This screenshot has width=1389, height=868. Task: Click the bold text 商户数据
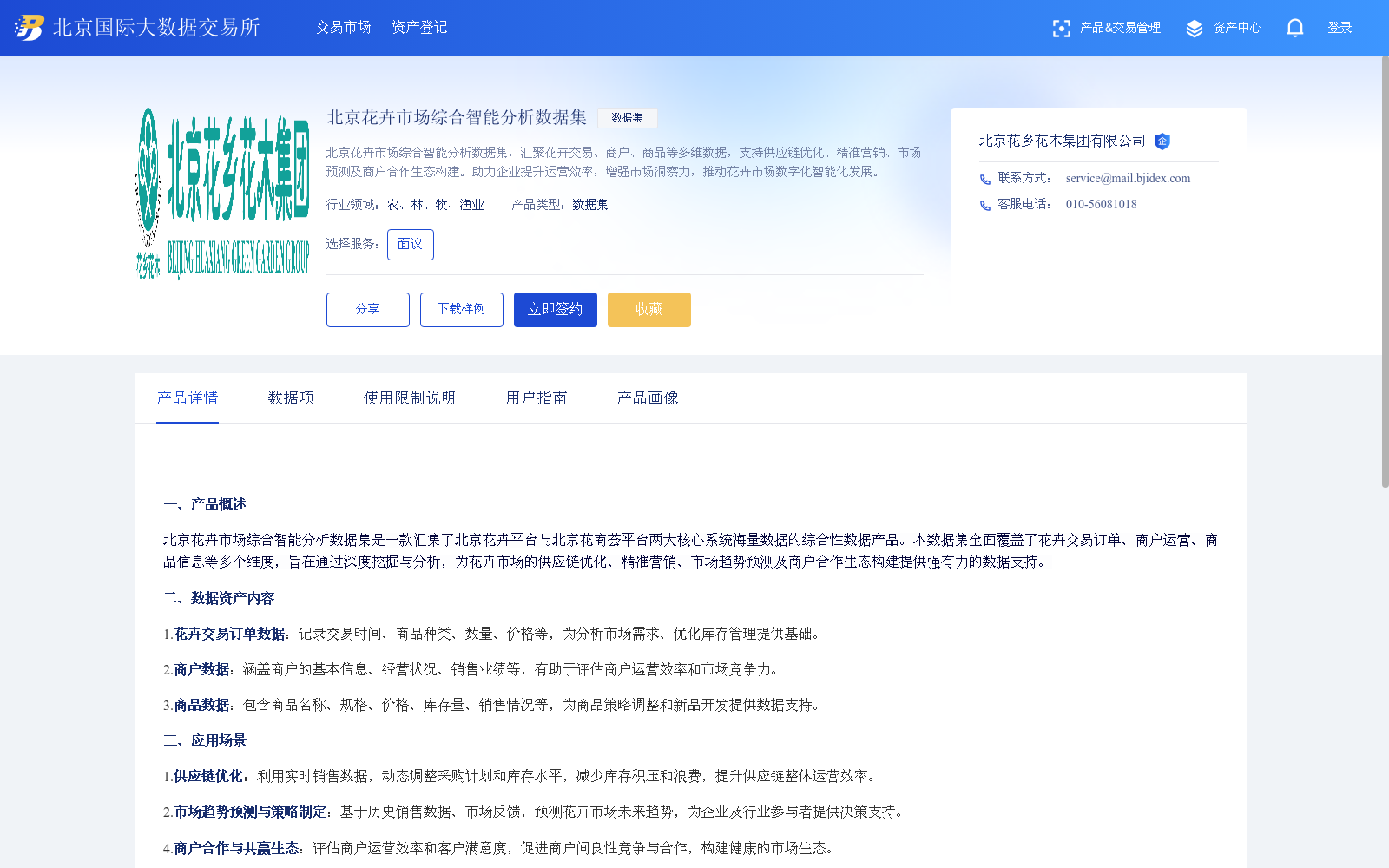tap(201, 669)
